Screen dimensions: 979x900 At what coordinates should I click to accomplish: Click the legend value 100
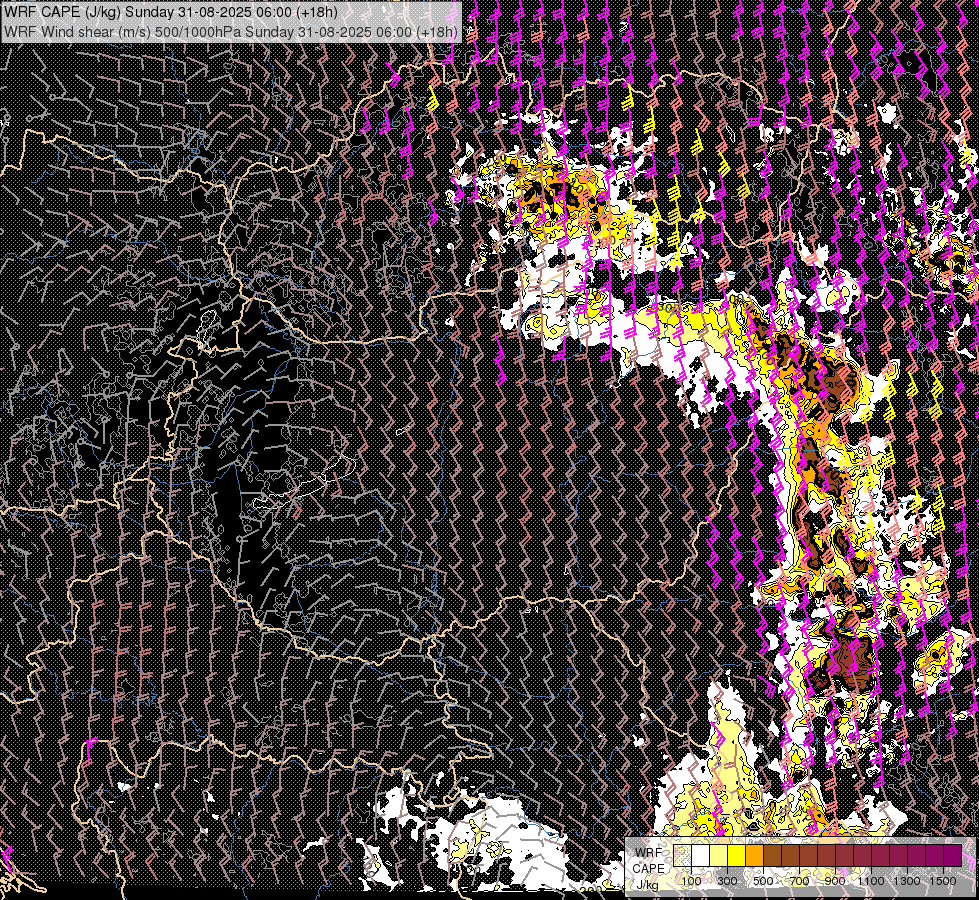pyautogui.click(x=691, y=881)
